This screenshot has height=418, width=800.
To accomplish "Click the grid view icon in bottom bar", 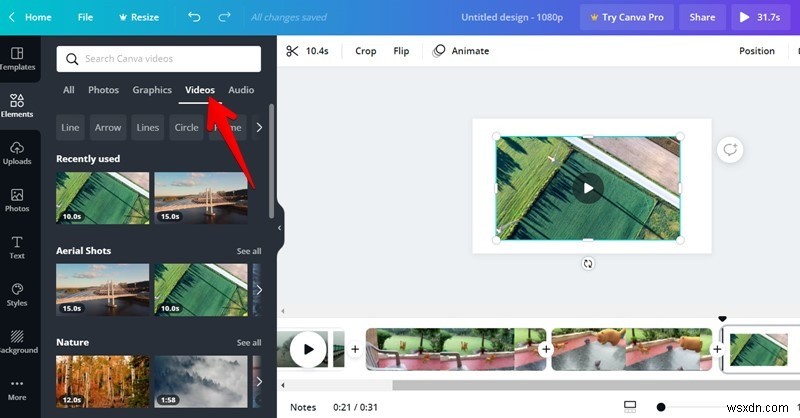I will [630, 406].
